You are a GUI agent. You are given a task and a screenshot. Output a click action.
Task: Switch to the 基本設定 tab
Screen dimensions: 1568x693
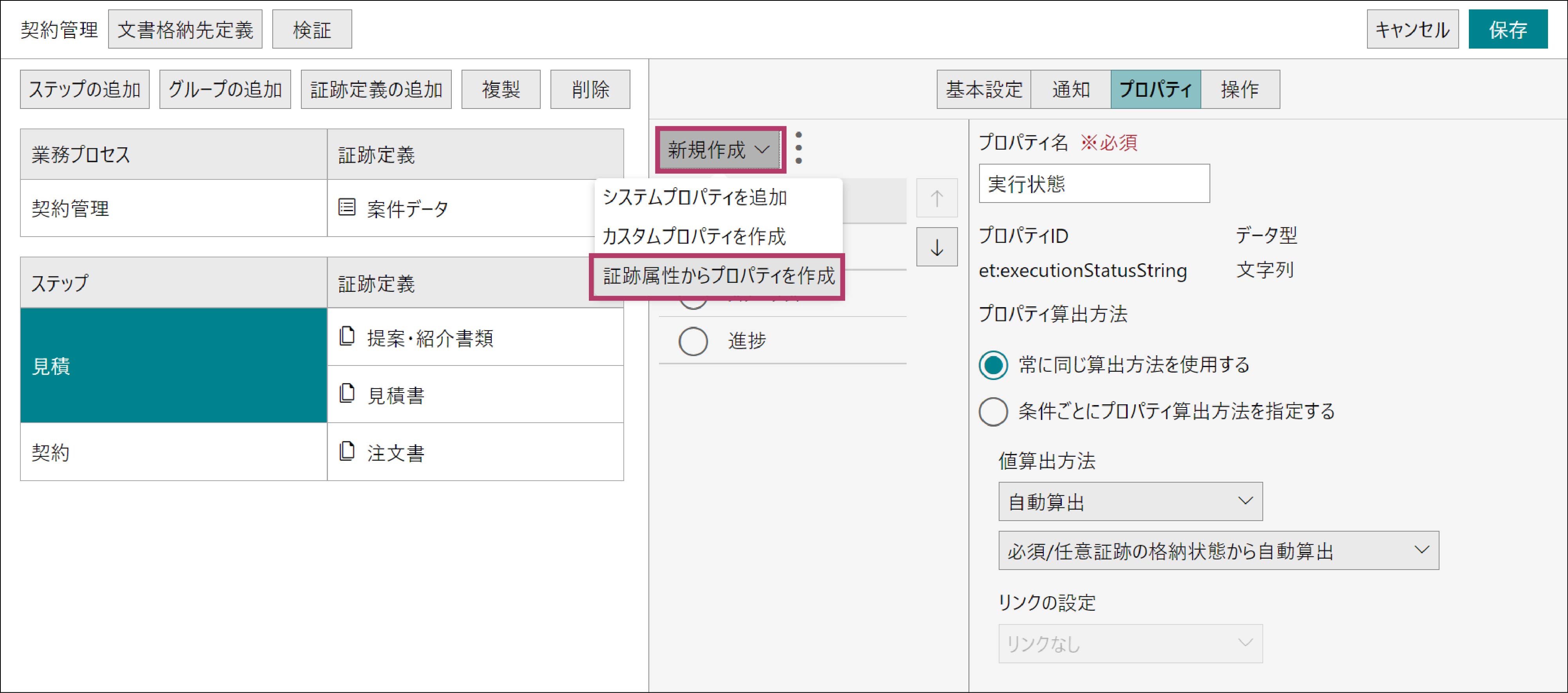click(984, 89)
